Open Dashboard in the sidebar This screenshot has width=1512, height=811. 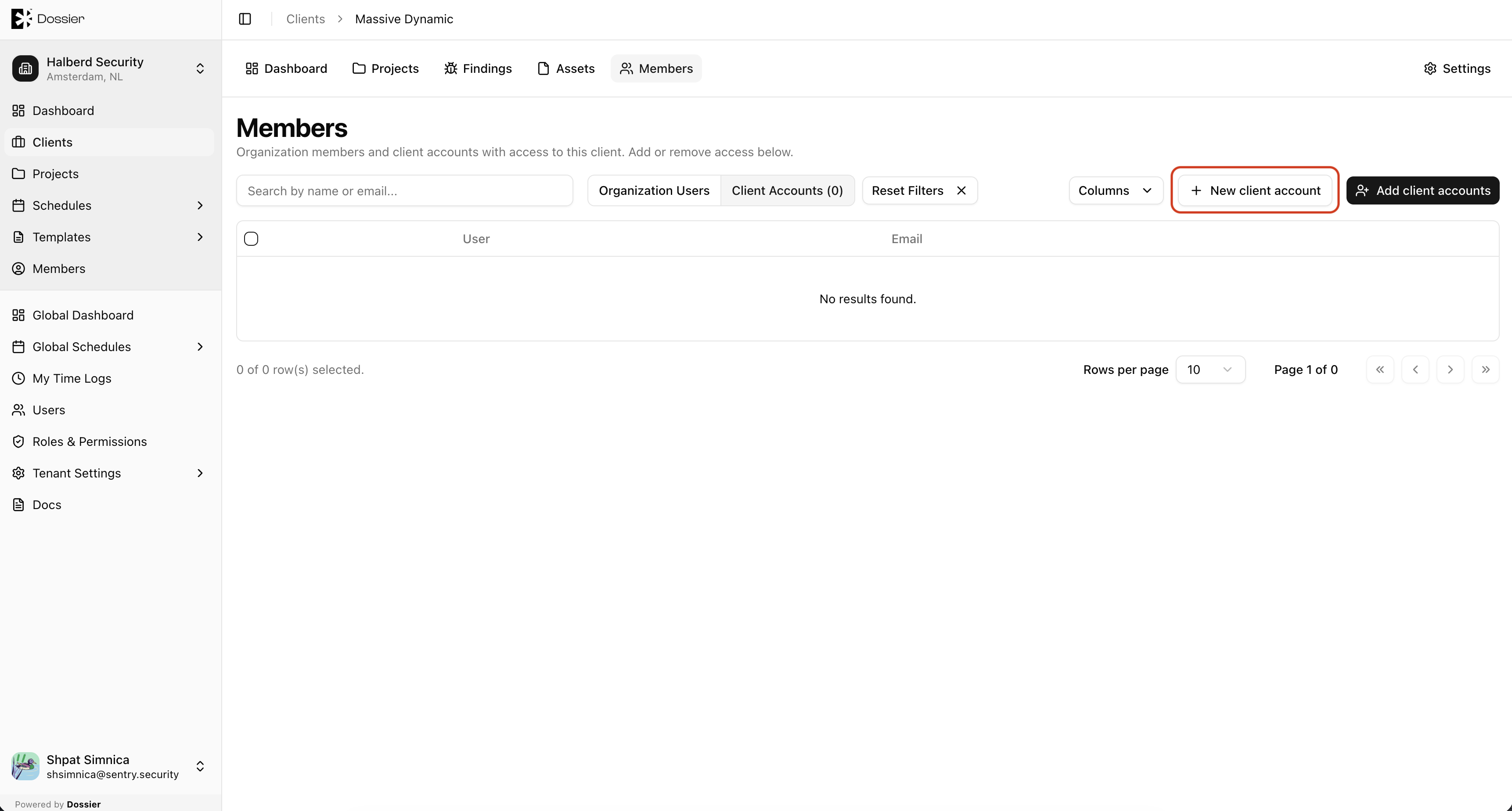tap(110, 110)
